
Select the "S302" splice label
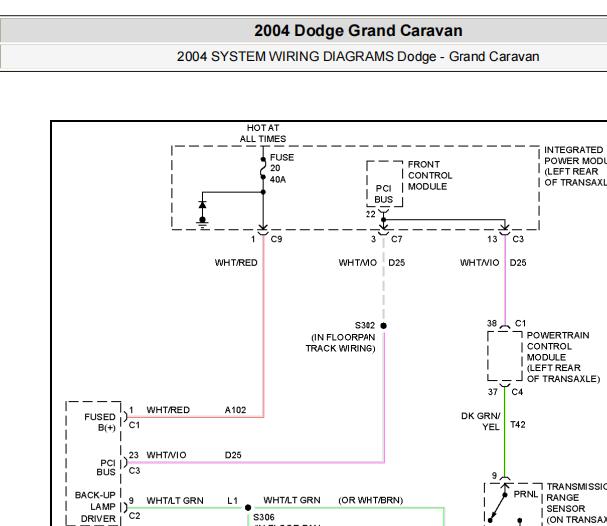(x=365, y=325)
